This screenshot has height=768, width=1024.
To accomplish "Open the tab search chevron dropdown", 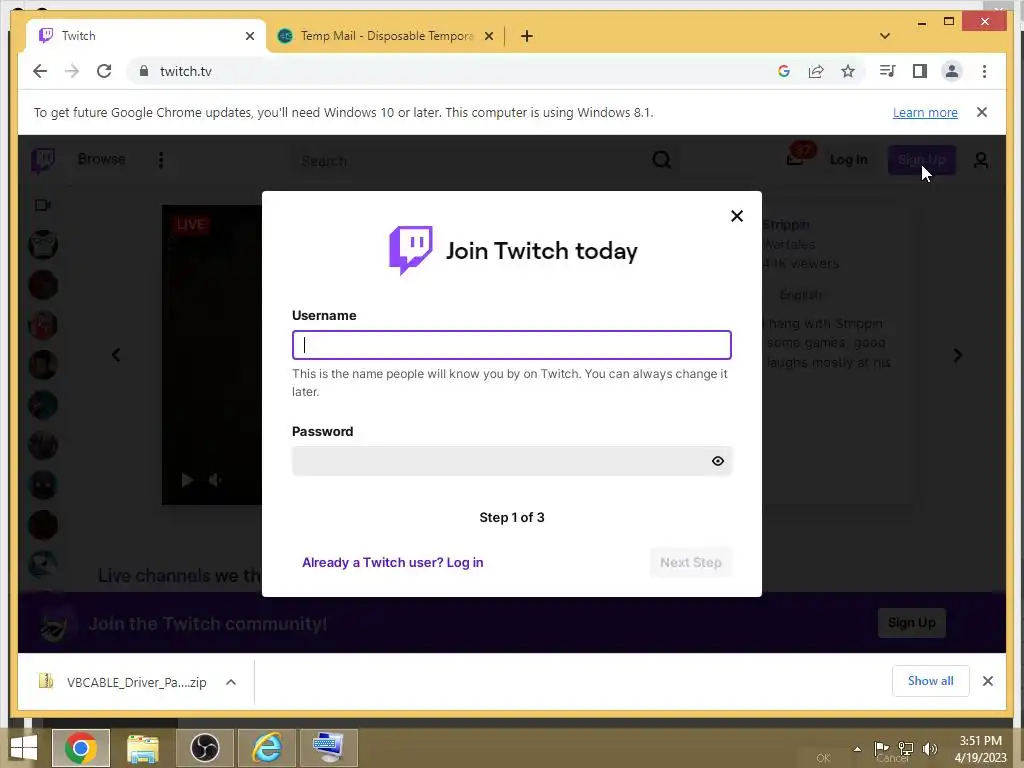I will (885, 36).
